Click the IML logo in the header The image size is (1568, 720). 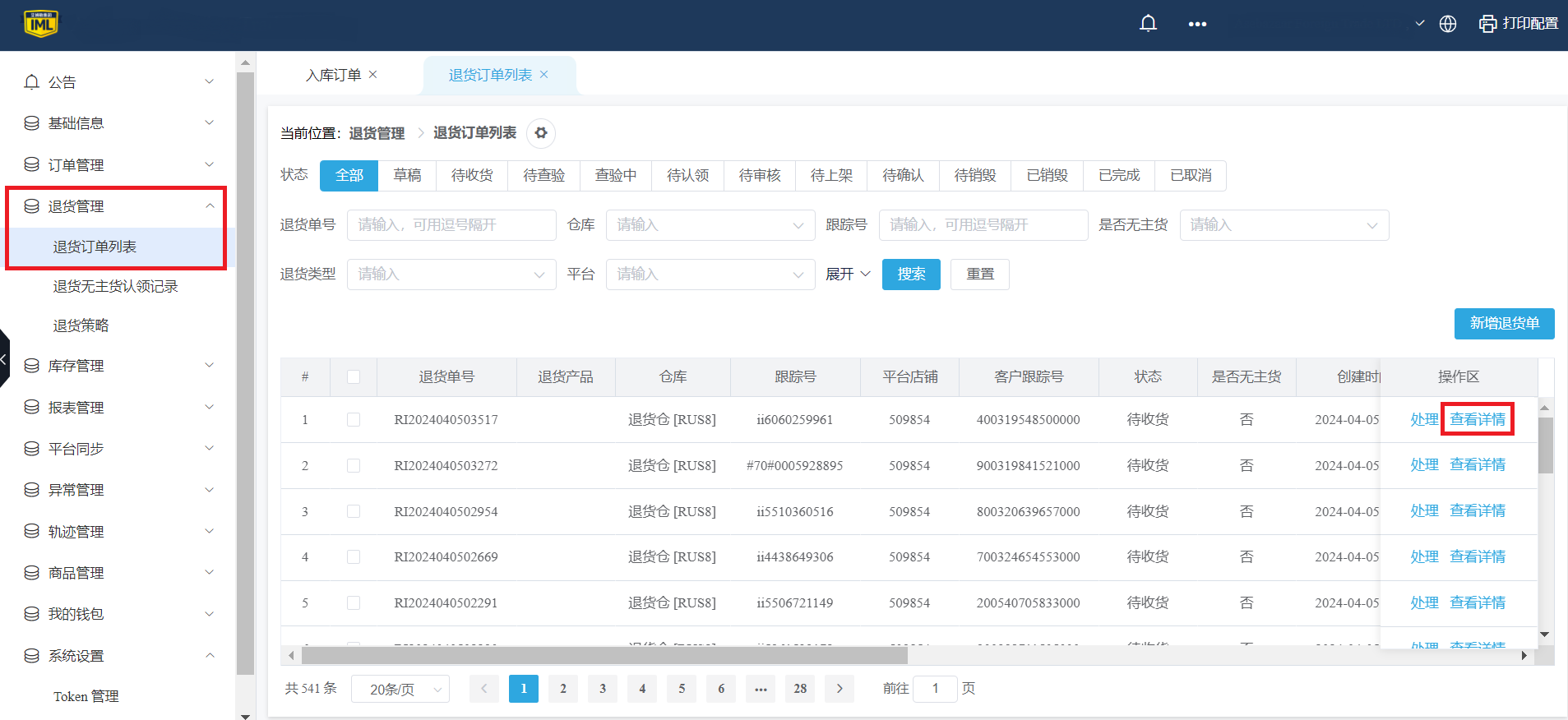[40, 24]
